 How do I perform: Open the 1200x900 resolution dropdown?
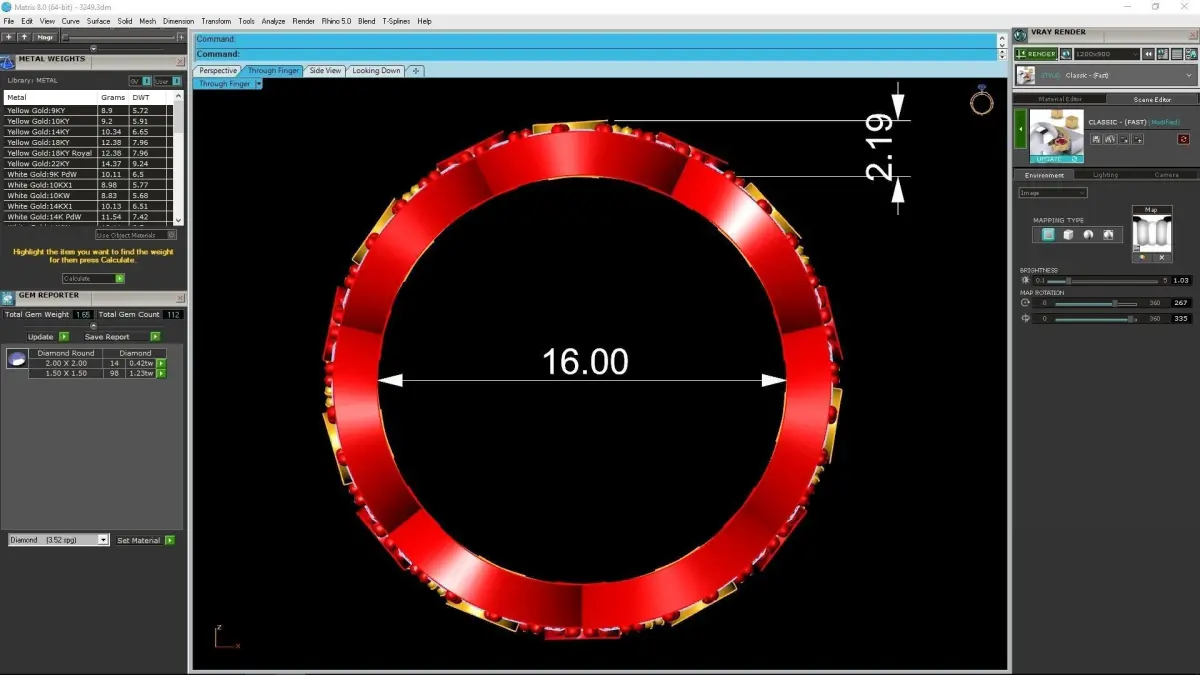pyautogui.click(x=1106, y=54)
